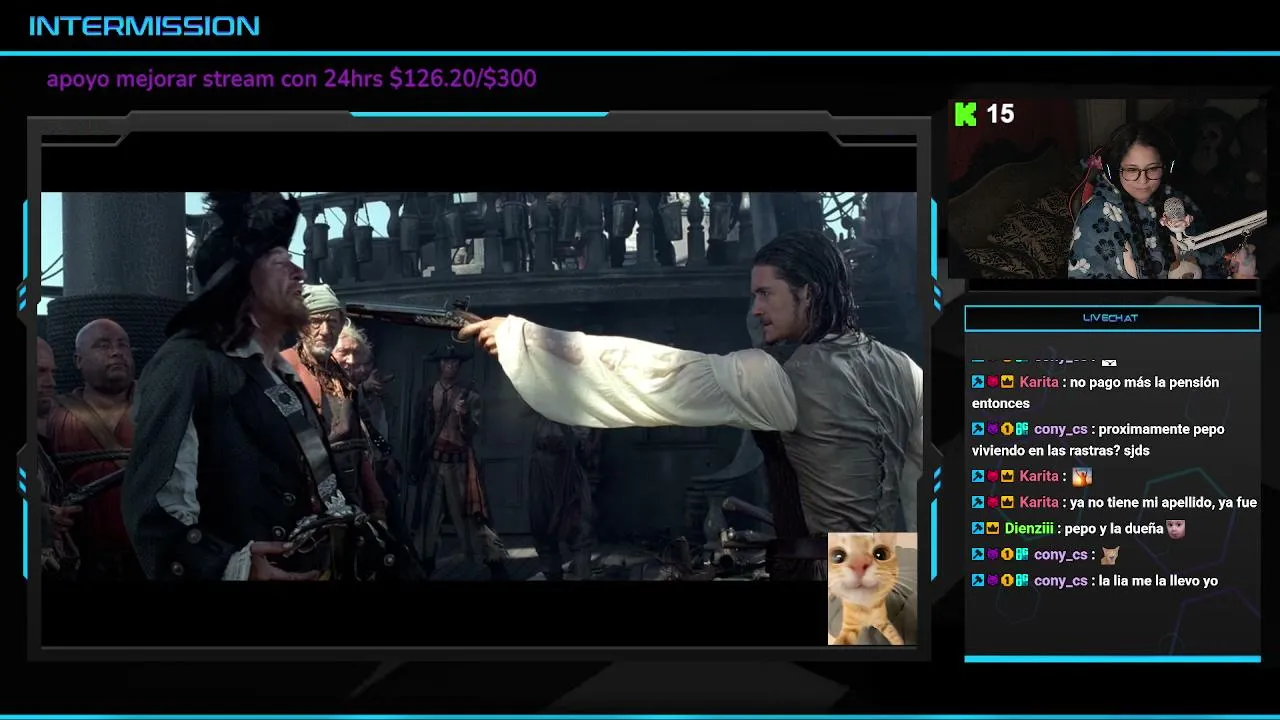
Task: Click the gold 1 badge on cony_cs's cat emote message
Action: pos(1007,554)
